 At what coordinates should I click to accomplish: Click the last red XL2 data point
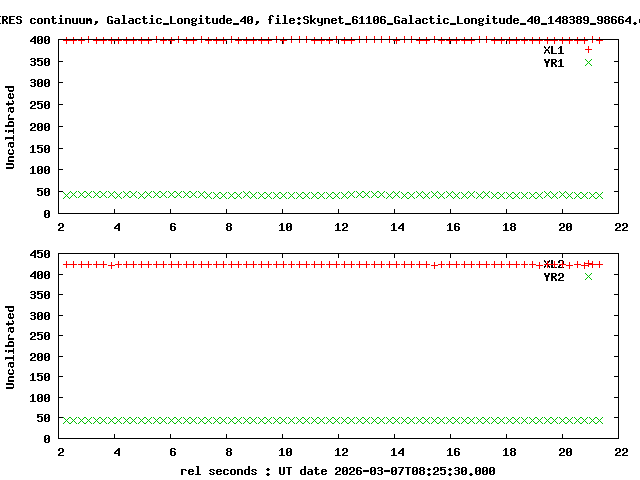pos(599,264)
